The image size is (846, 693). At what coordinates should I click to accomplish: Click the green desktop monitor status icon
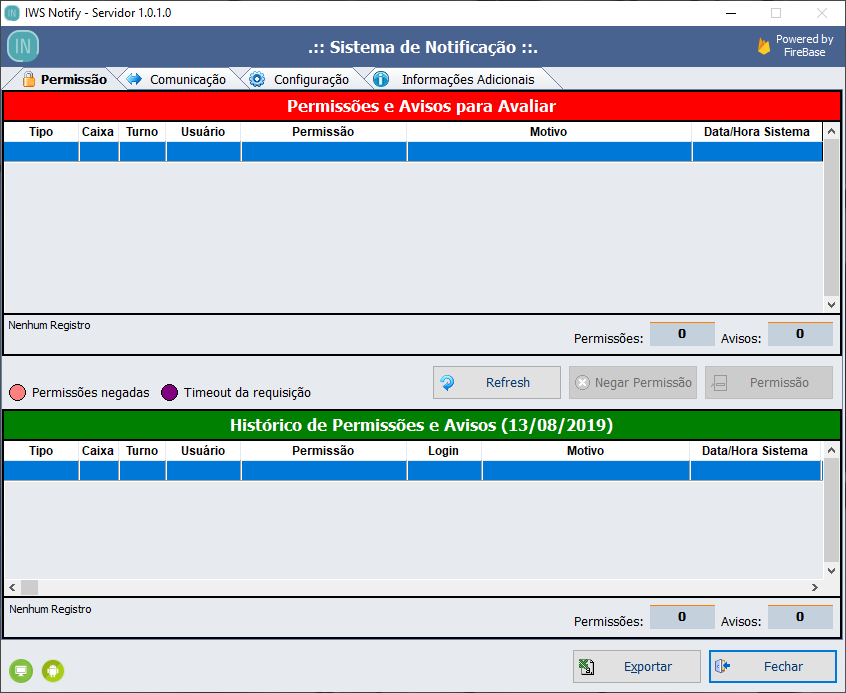tap(21, 670)
